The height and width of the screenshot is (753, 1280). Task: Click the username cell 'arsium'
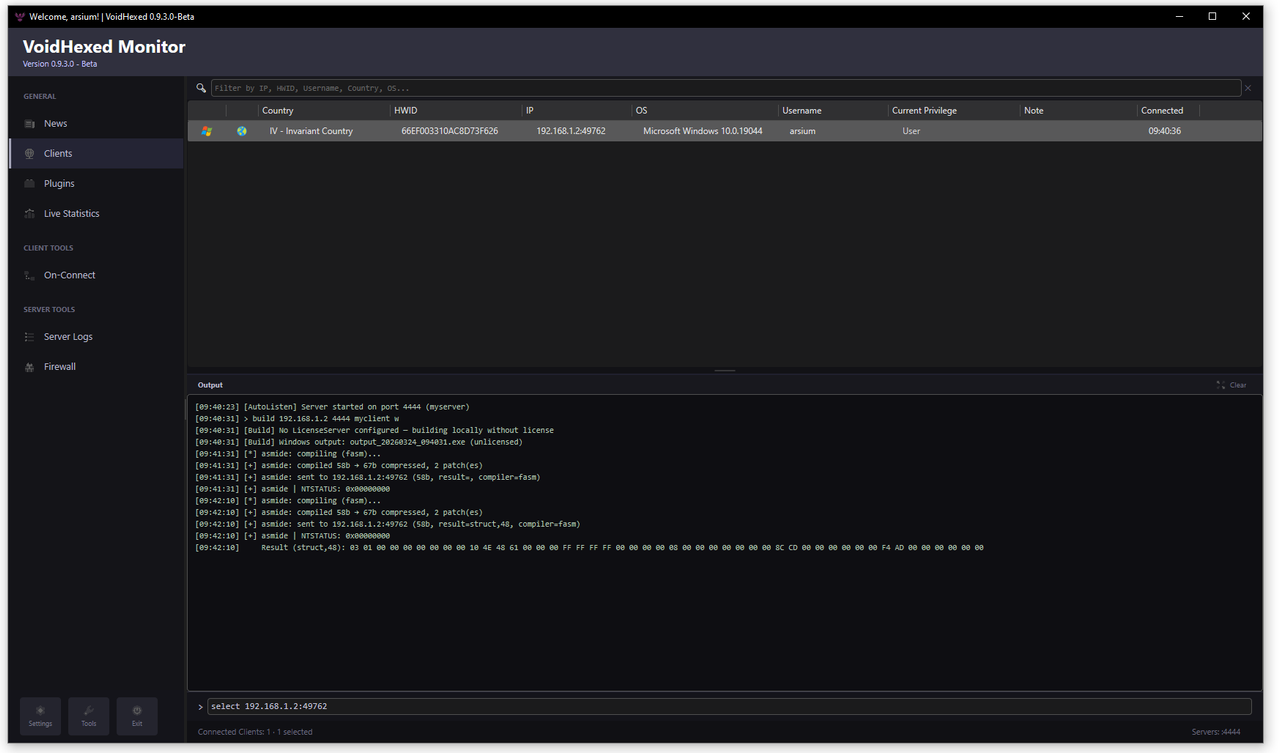pyautogui.click(x=803, y=131)
